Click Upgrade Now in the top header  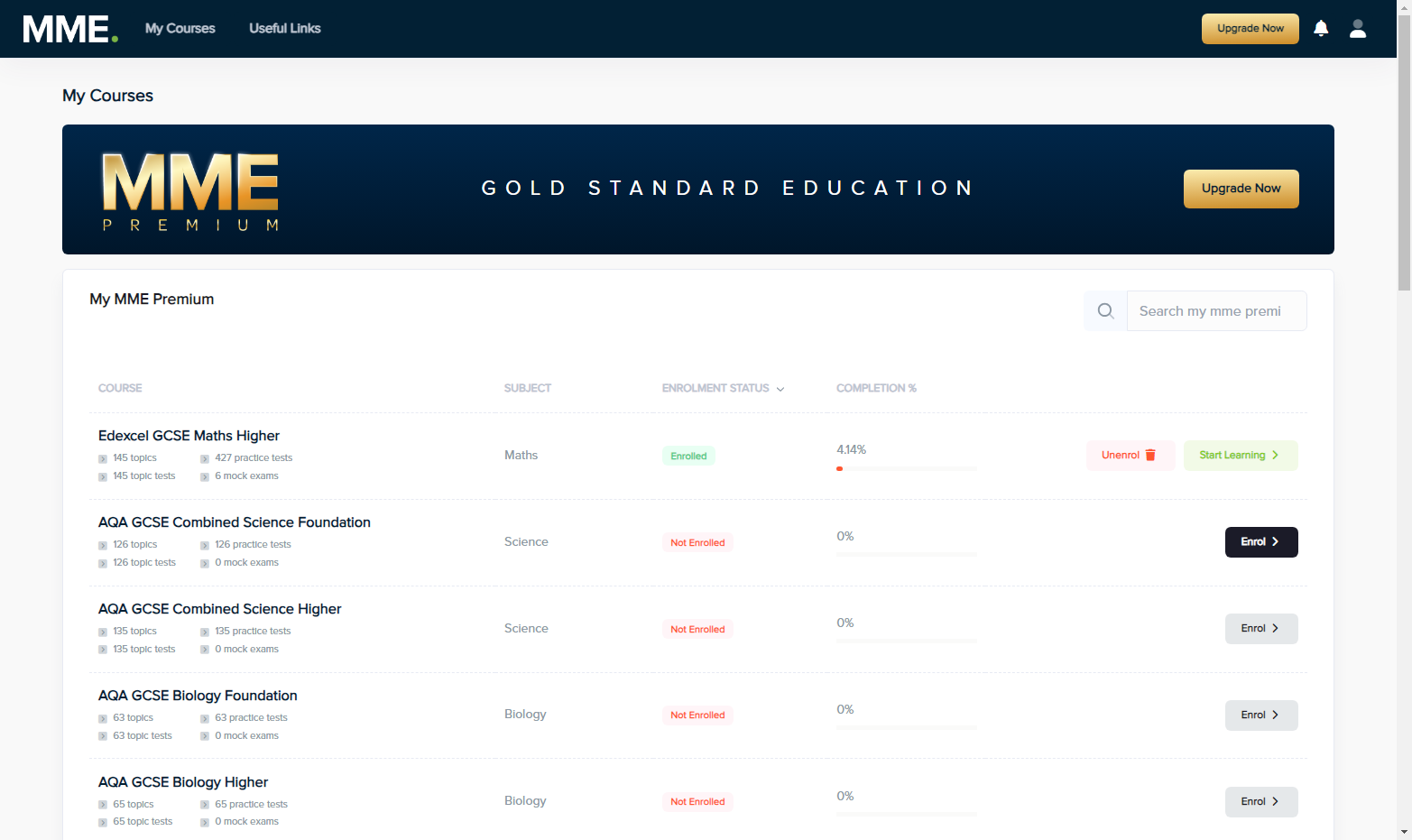coord(1250,29)
